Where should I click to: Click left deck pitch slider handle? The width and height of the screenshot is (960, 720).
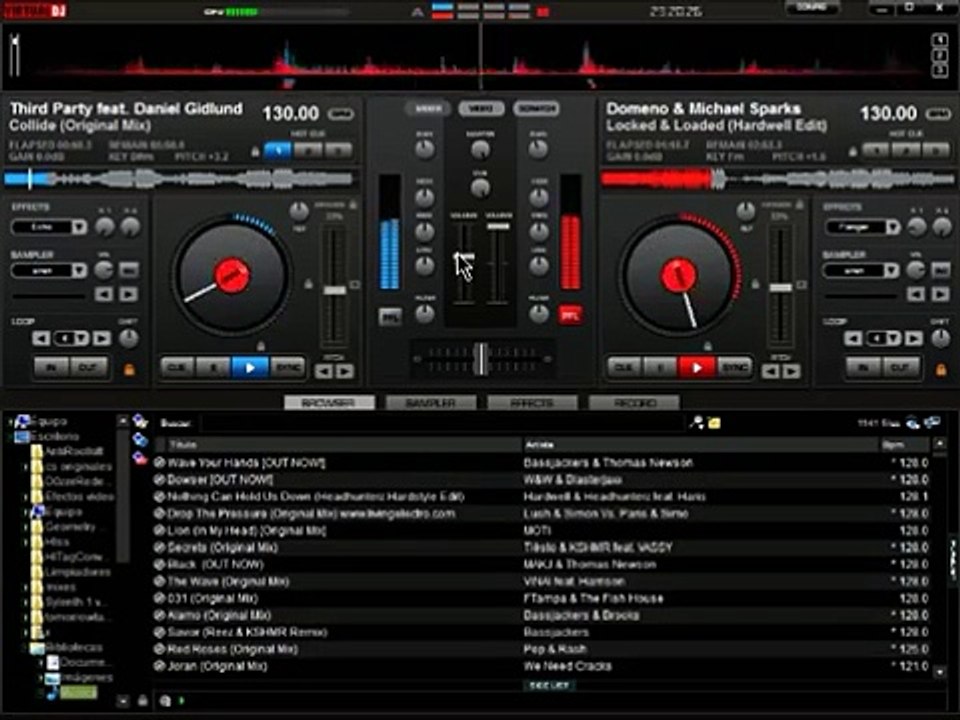click(x=334, y=290)
